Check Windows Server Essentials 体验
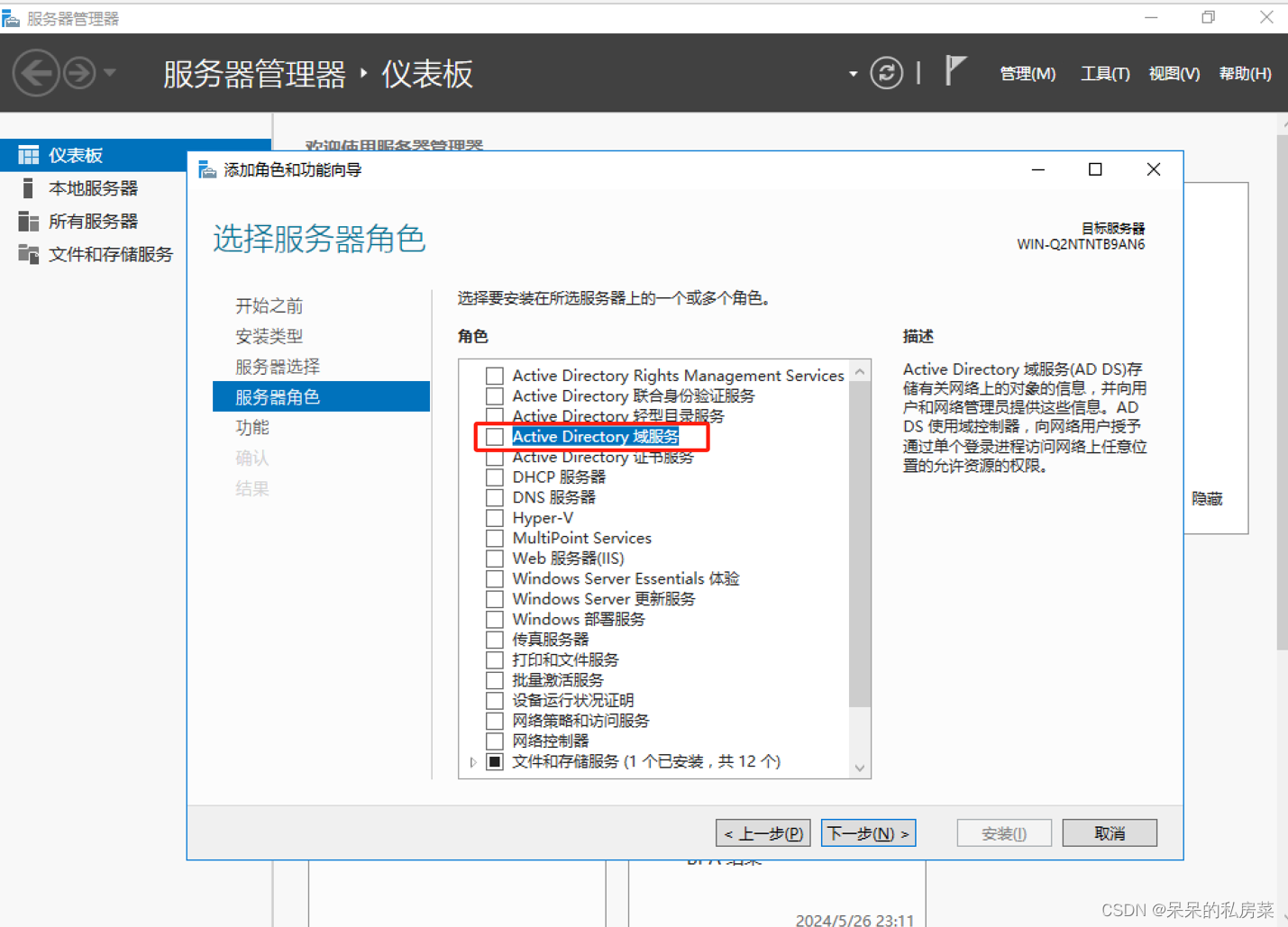Image resolution: width=1288 pixels, height=927 pixels. tap(495, 578)
